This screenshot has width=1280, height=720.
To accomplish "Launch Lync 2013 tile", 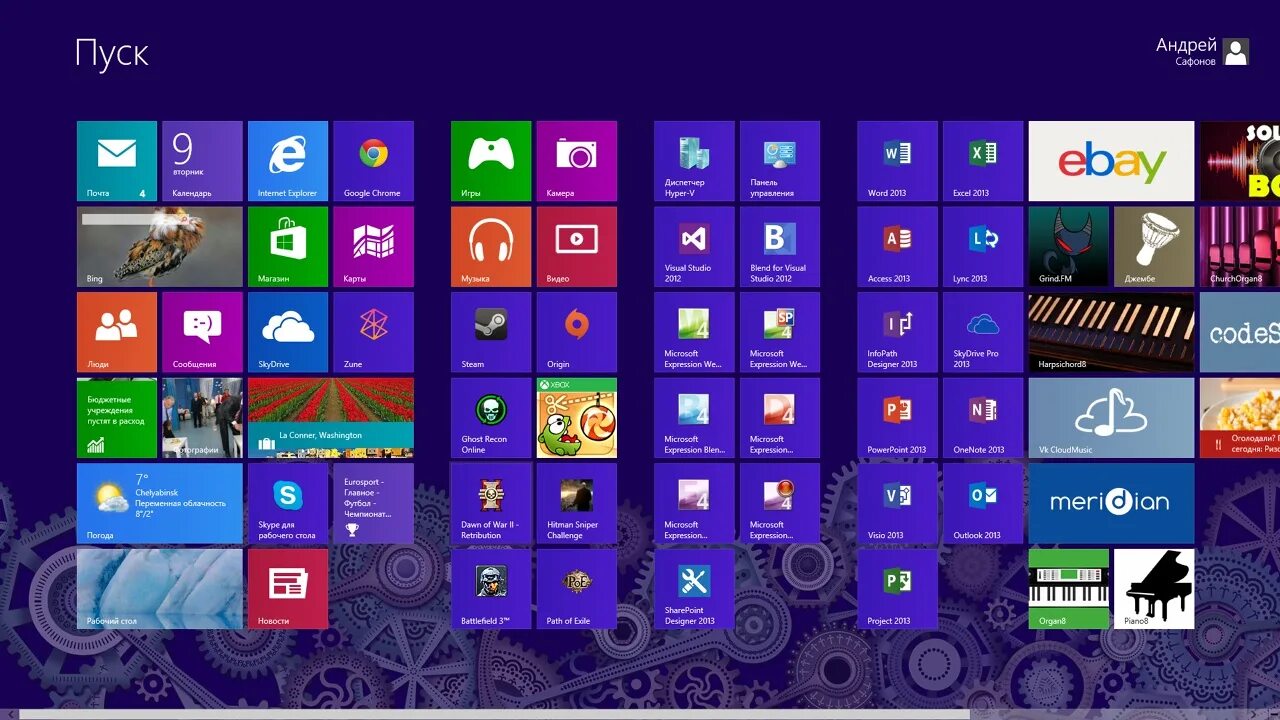I will coord(983,247).
